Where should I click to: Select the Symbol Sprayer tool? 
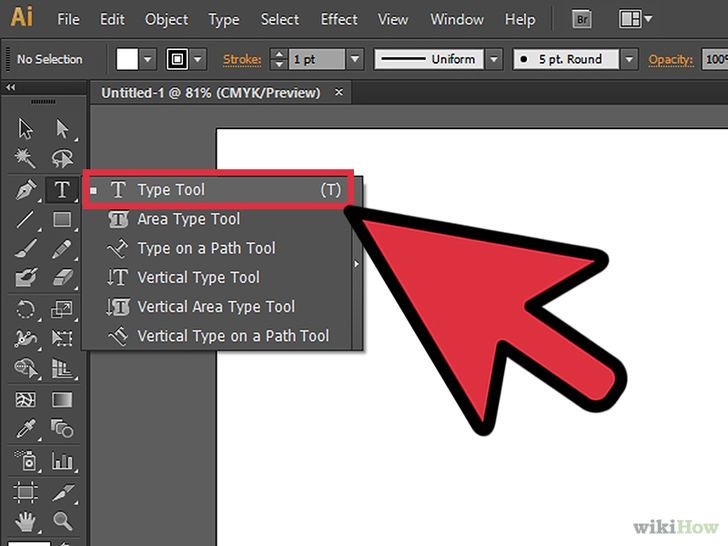point(25,460)
